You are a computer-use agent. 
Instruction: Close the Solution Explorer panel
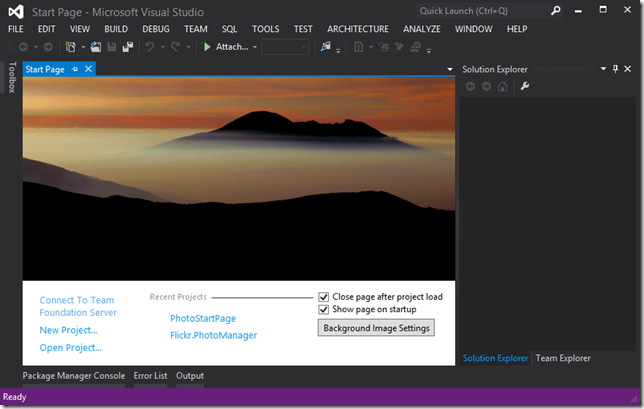(628, 69)
